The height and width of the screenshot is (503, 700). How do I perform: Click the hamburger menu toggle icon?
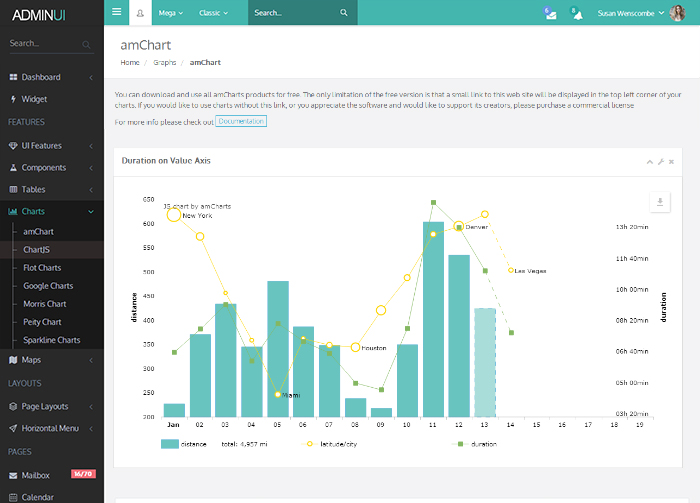[x=117, y=13]
